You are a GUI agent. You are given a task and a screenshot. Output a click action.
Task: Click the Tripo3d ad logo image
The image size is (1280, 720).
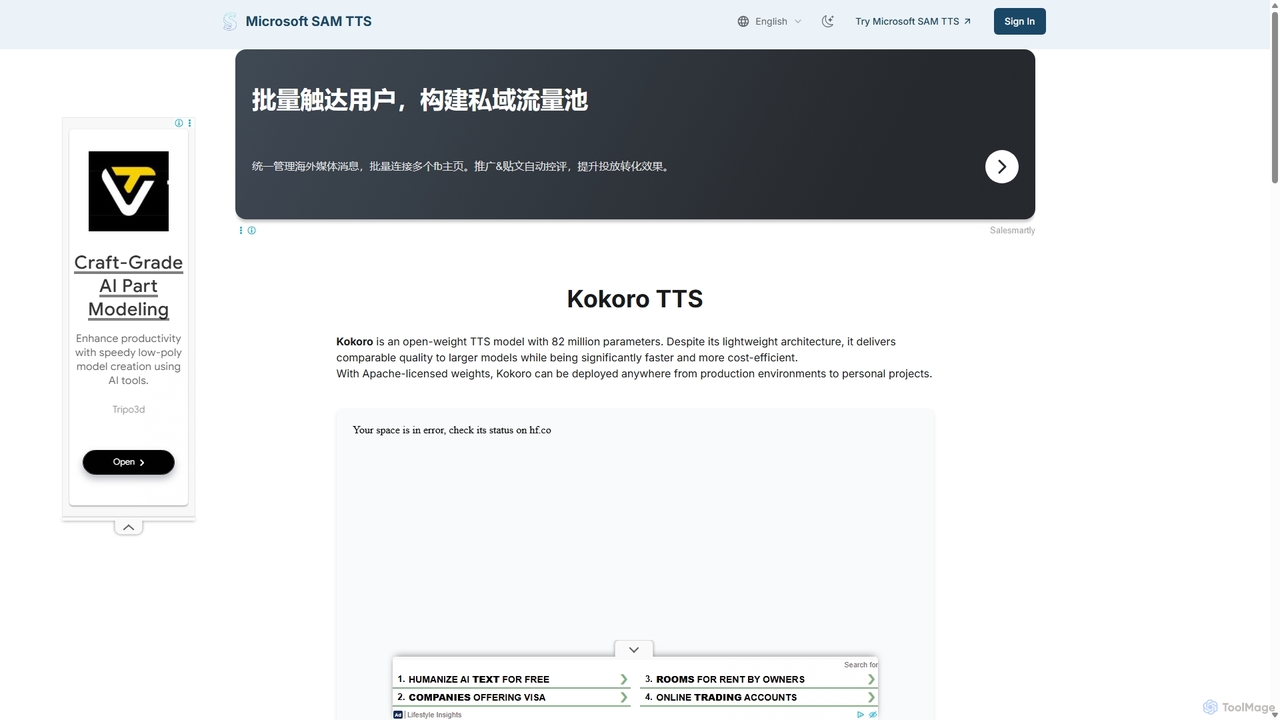tap(128, 191)
